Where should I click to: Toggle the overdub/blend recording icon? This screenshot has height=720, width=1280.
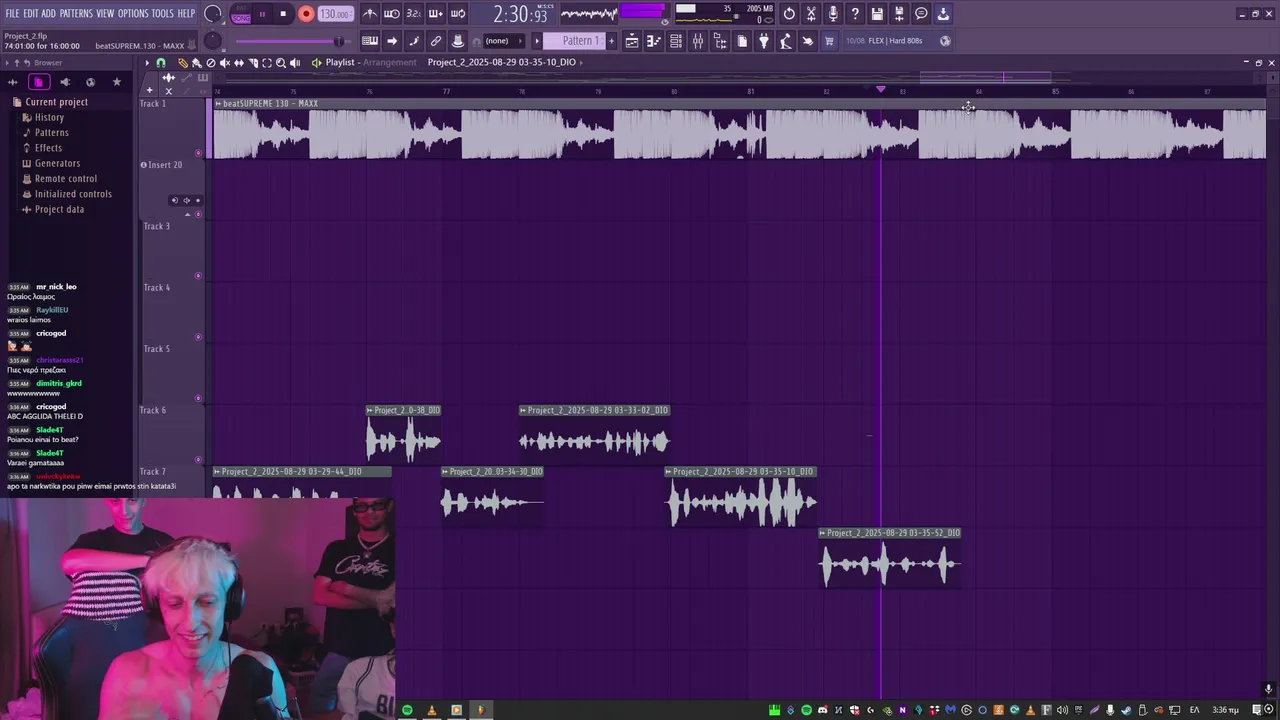(x=435, y=14)
